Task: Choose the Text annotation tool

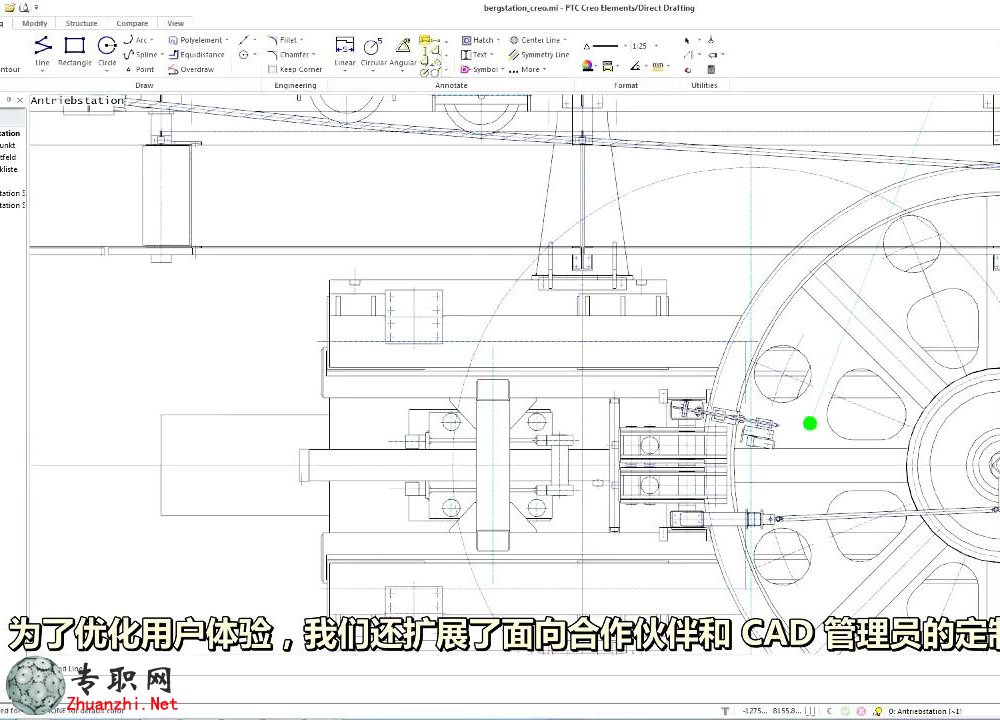Action: [474, 54]
